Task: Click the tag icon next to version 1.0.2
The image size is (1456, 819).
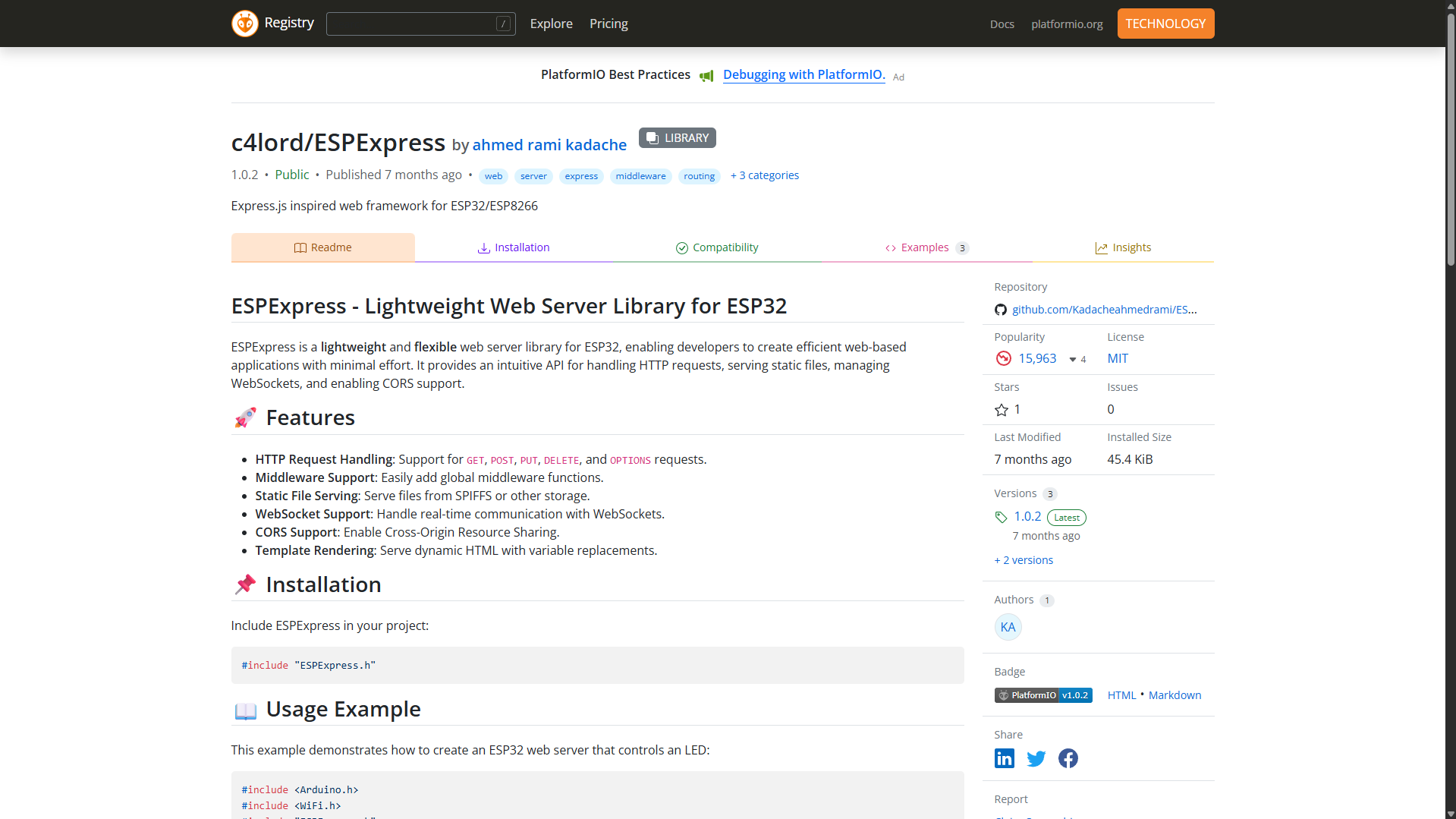Action: (x=1000, y=517)
